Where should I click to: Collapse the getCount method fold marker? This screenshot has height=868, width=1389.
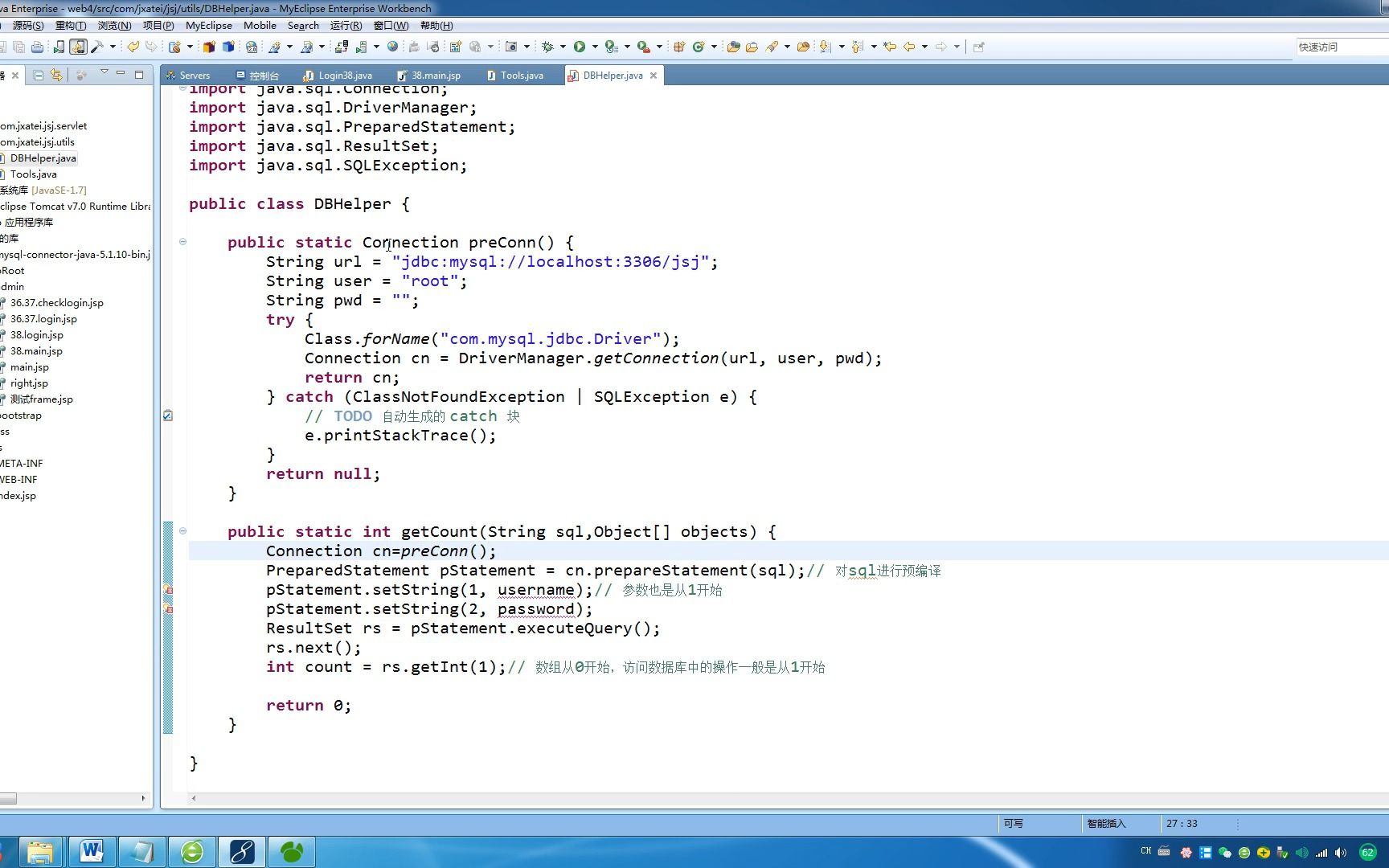click(x=182, y=531)
